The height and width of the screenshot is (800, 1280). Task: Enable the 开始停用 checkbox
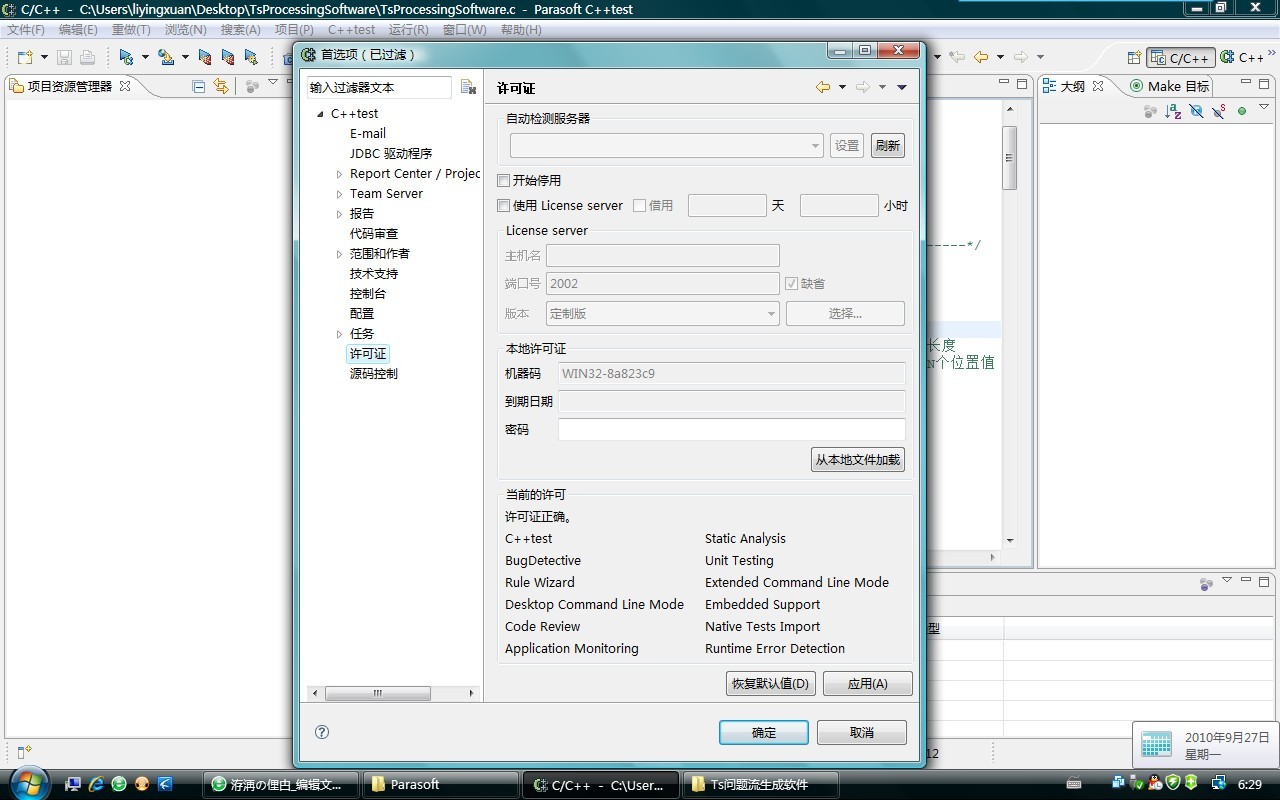[504, 181]
